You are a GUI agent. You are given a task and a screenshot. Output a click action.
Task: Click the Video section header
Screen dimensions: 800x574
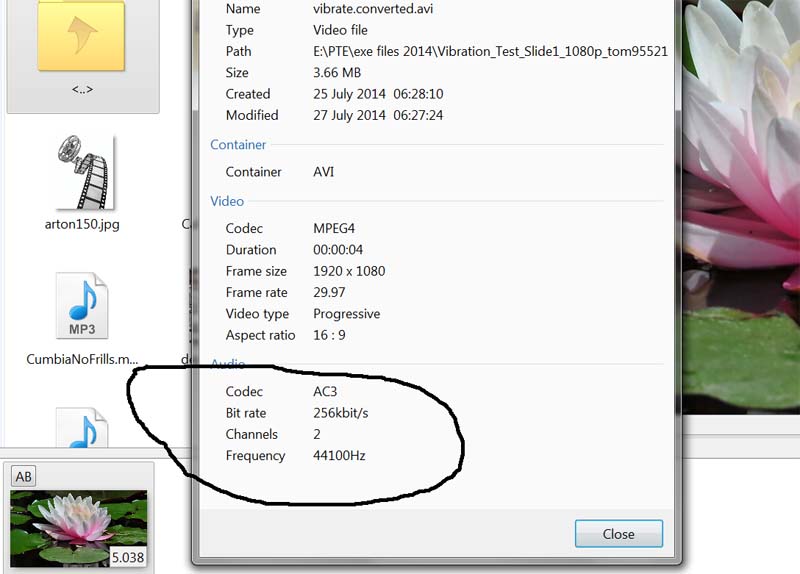pos(227,201)
